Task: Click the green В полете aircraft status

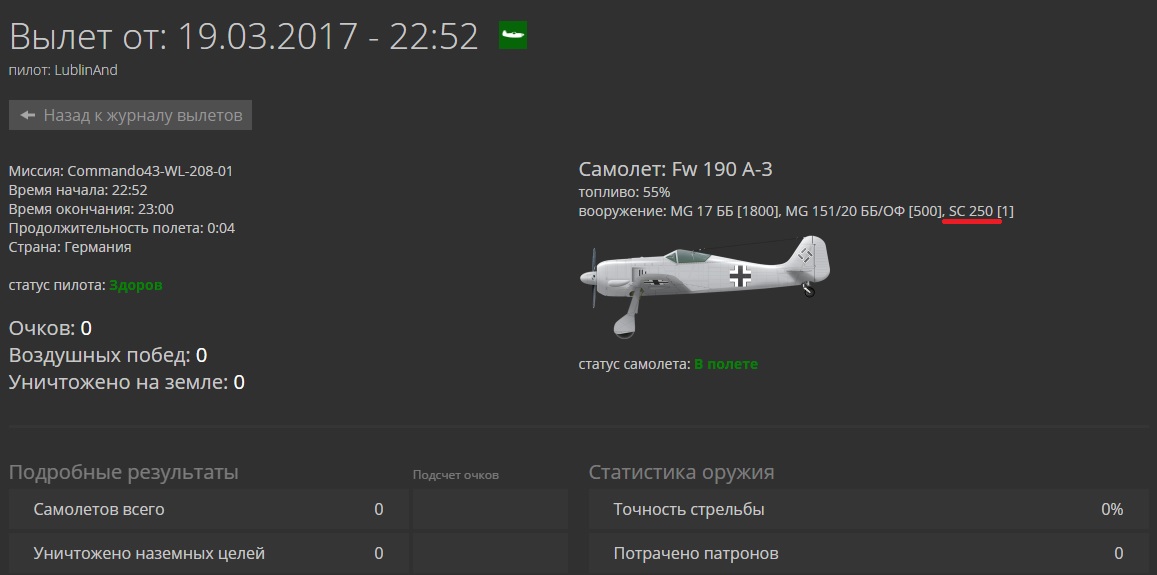Action: click(x=726, y=364)
